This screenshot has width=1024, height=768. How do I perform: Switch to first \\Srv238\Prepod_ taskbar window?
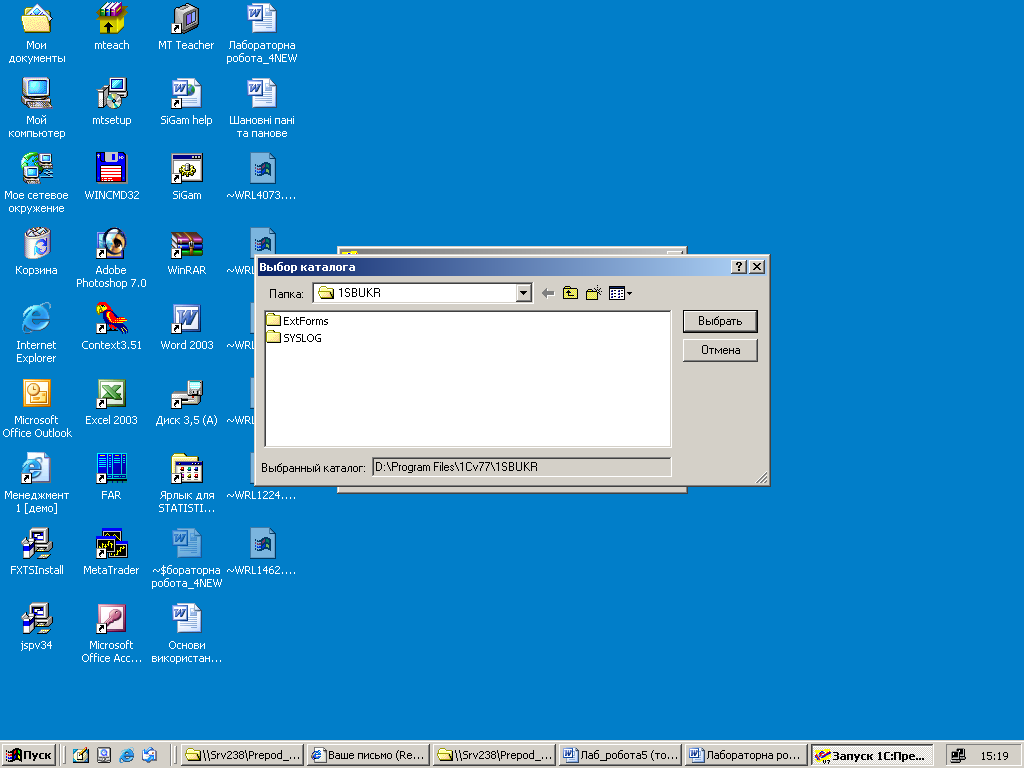pos(242,755)
